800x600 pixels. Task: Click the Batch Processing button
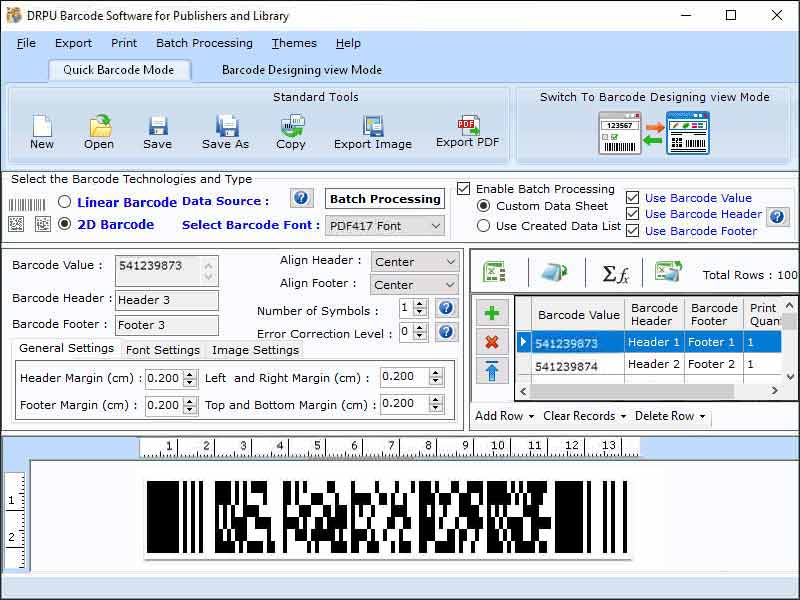(384, 199)
